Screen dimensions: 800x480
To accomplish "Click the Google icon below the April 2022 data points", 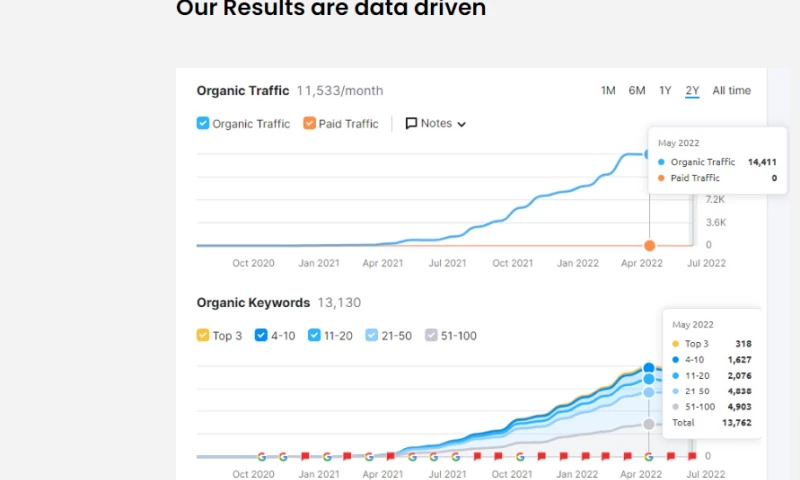I will 649,456.
